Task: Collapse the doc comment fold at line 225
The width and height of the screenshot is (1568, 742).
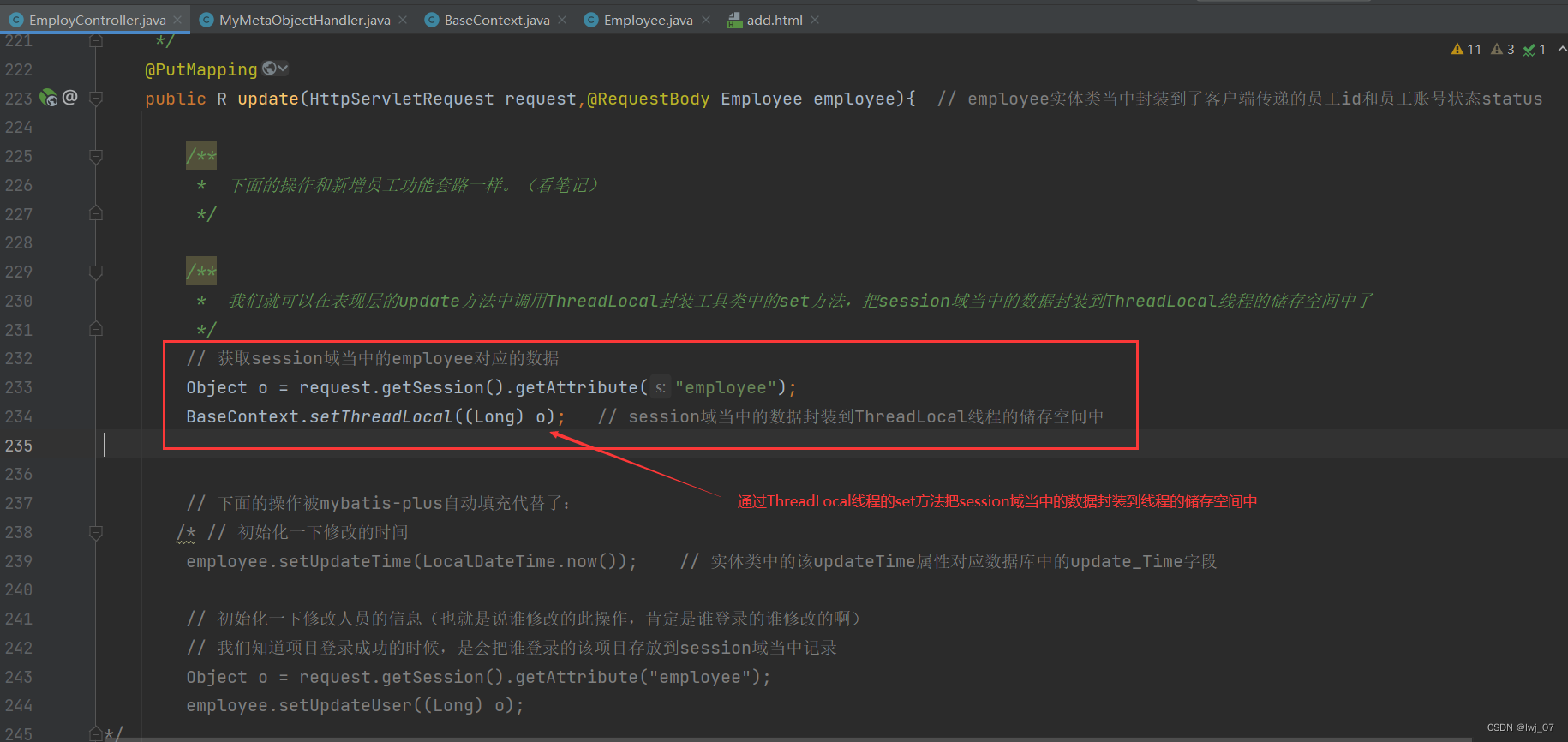Action: (x=96, y=157)
